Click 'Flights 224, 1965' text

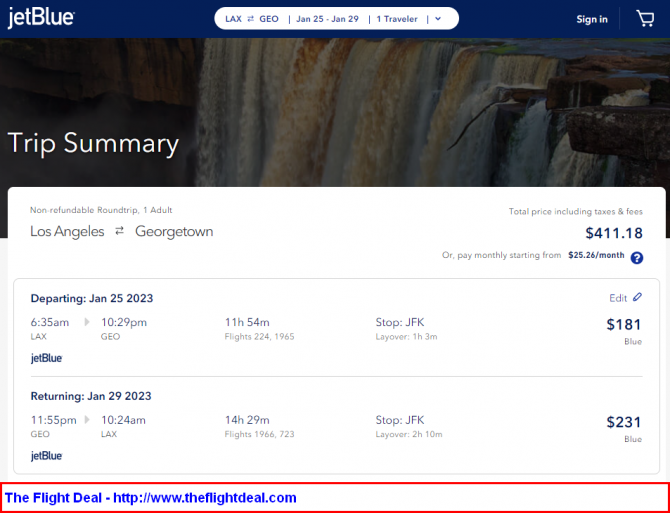[x=259, y=337]
